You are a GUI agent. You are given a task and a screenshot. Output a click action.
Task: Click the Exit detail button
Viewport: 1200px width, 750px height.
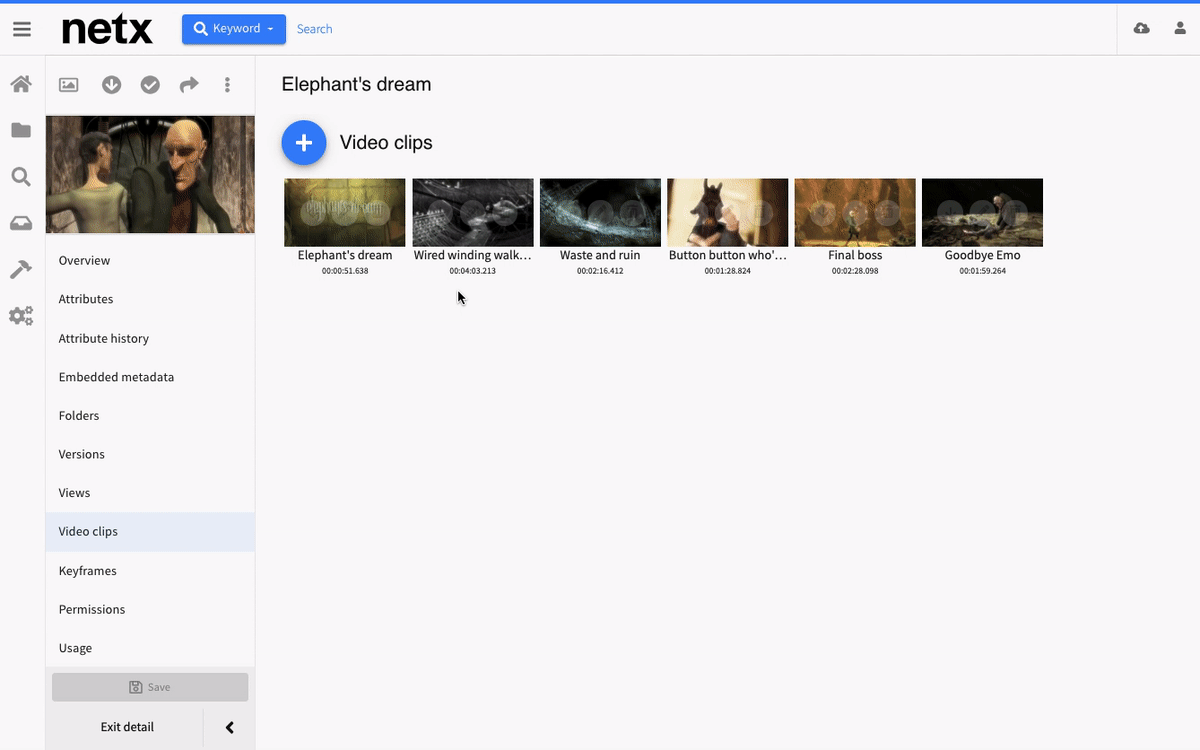pos(127,727)
